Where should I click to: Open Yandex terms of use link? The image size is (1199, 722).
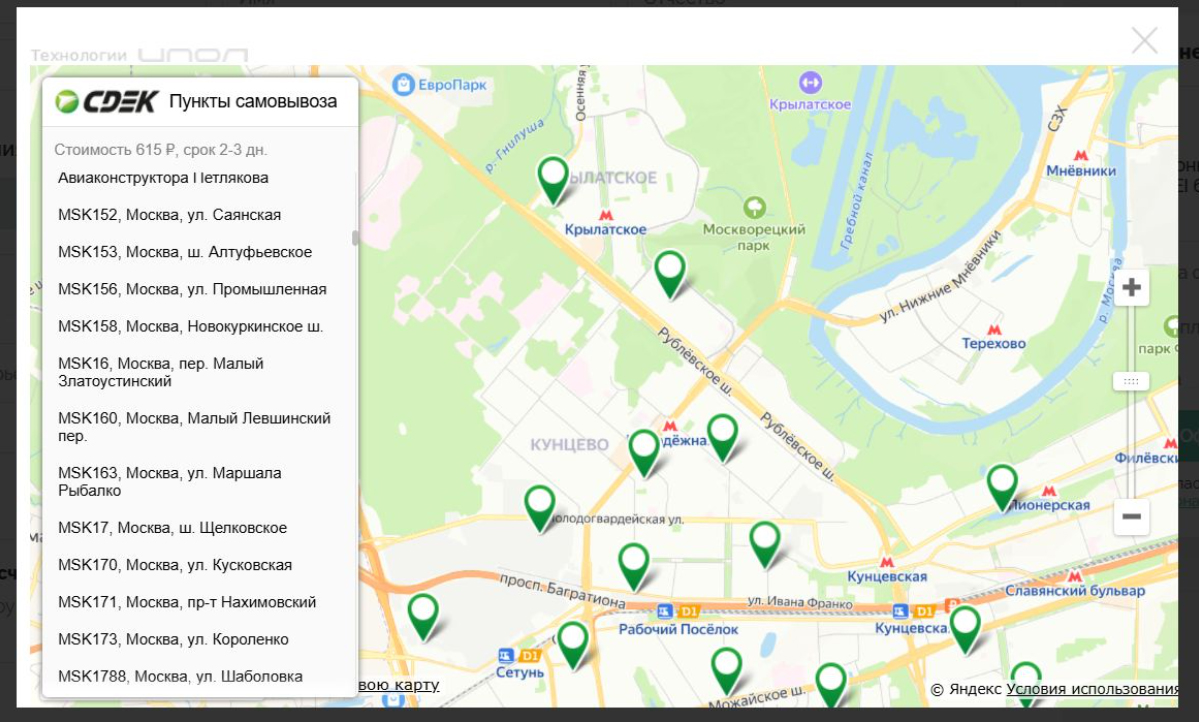click(x=1092, y=689)
